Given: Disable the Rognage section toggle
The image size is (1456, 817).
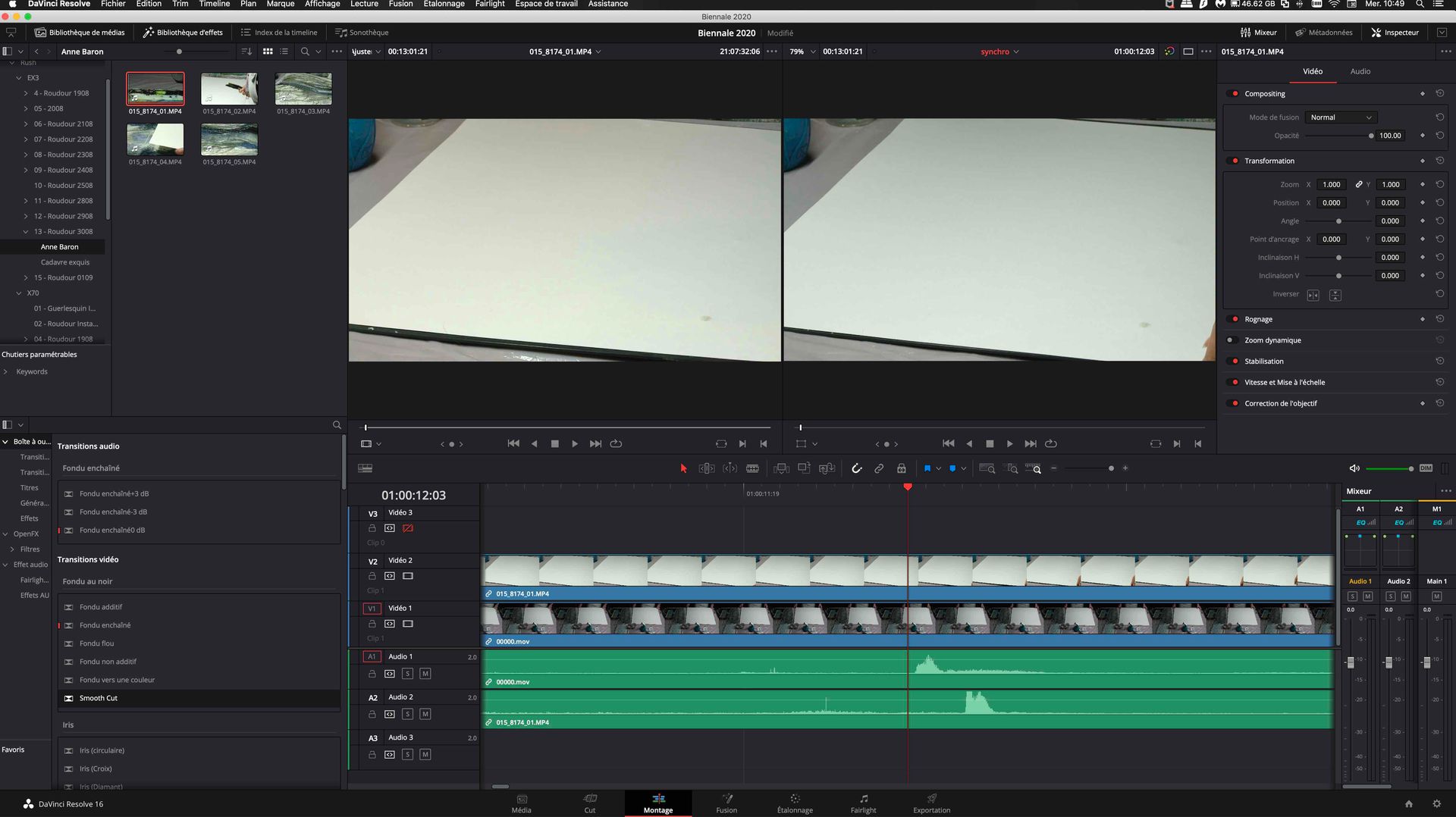Looking at the screenshot, I should pos(1233,319).
